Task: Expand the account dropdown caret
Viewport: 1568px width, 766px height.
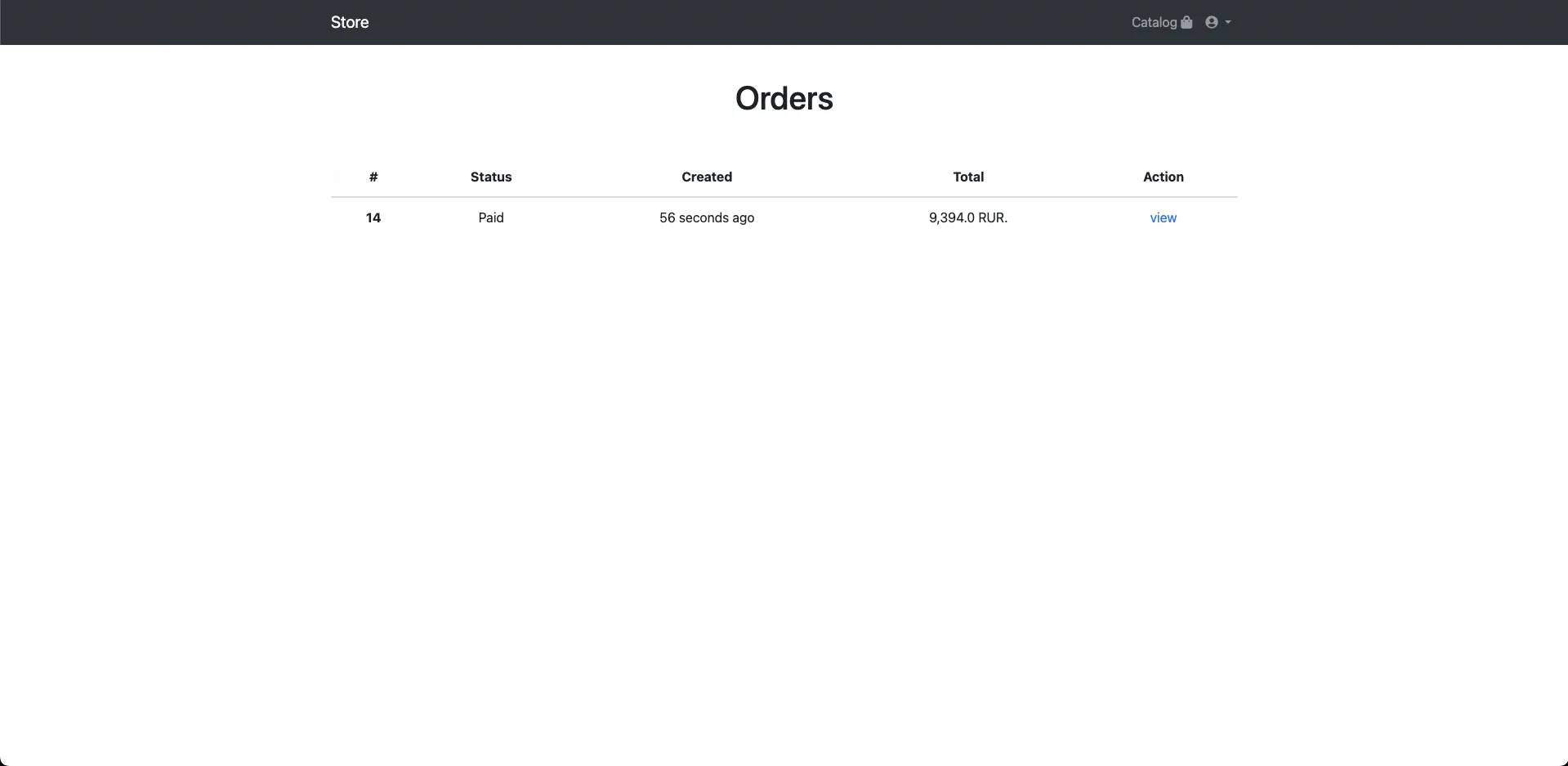Action: coord(1228,22)
